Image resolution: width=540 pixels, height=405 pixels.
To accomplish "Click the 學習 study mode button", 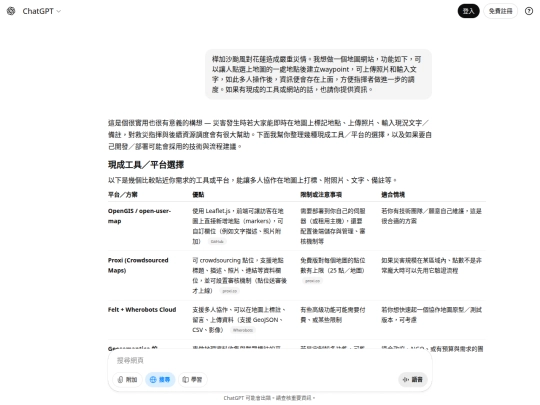I will 193,380.
